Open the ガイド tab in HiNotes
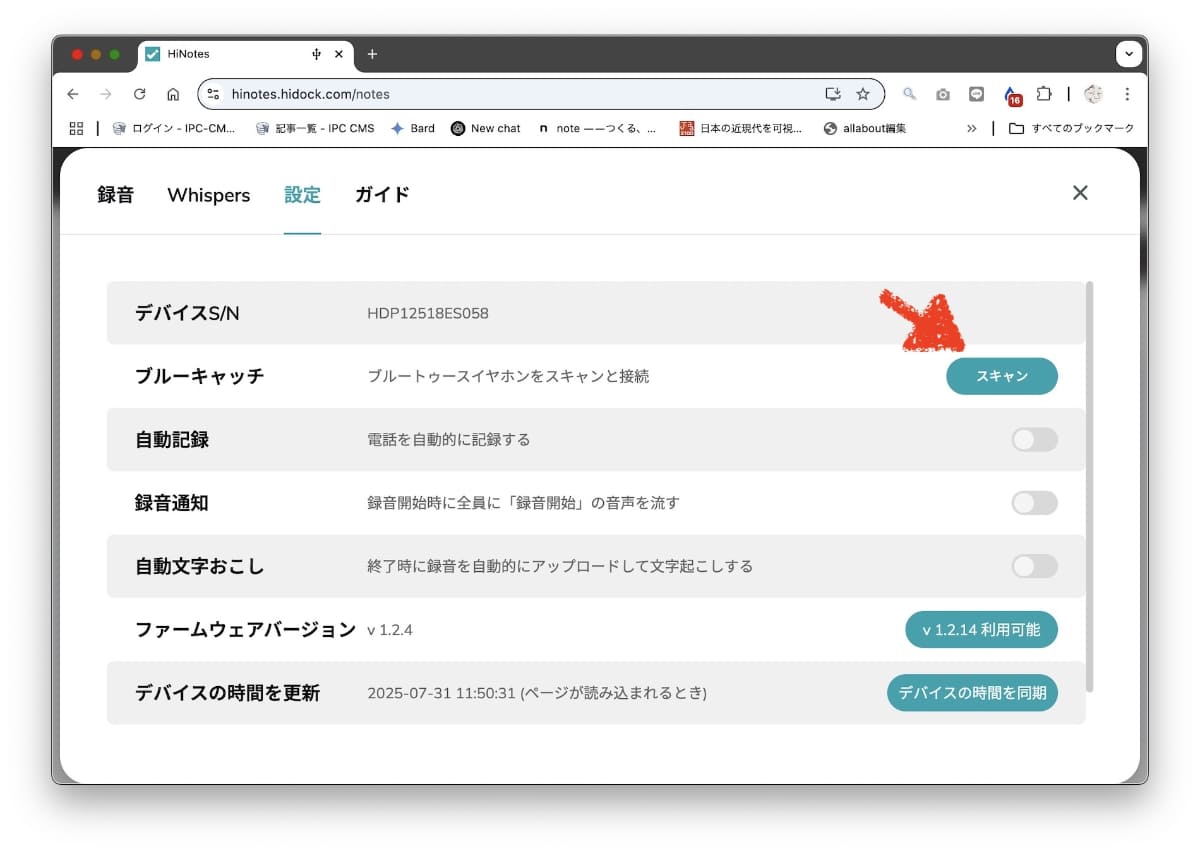Image resolution: width=1200 pixels, height=853 pixels. click(381, 195)
